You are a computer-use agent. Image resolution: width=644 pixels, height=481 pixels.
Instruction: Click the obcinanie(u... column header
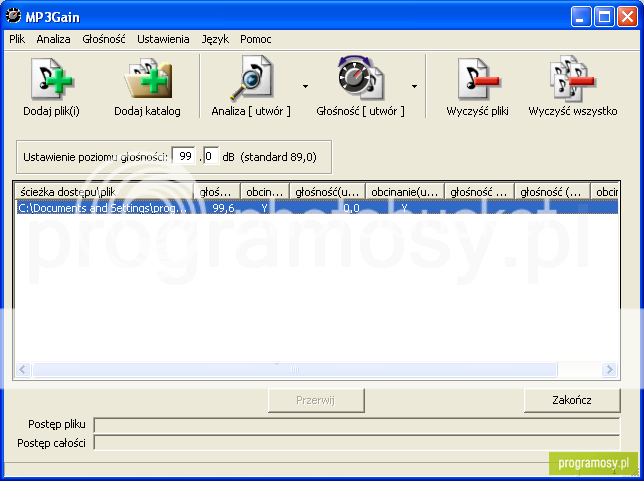(x=405, y=191)
